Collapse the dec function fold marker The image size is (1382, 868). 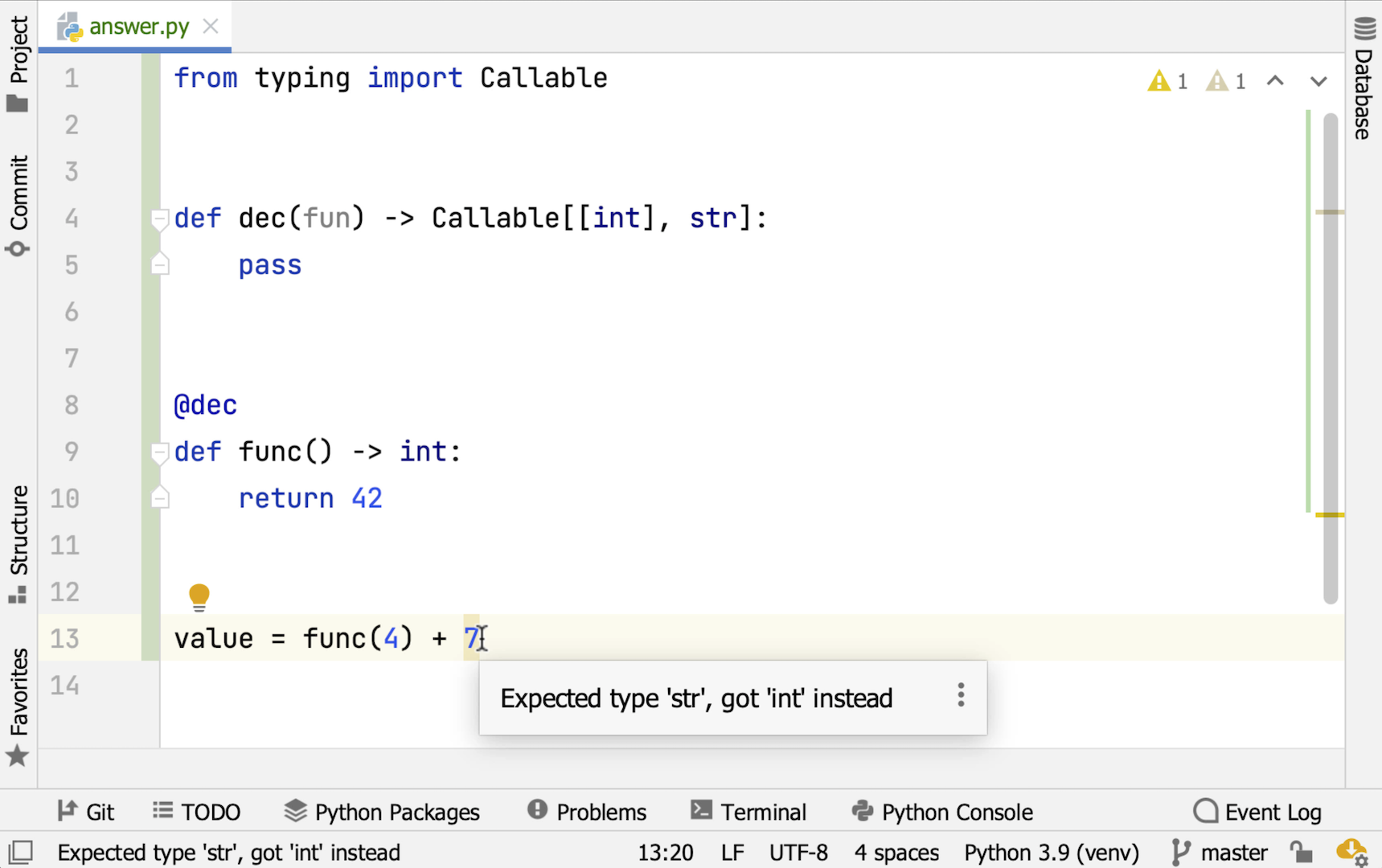(160, 219)
